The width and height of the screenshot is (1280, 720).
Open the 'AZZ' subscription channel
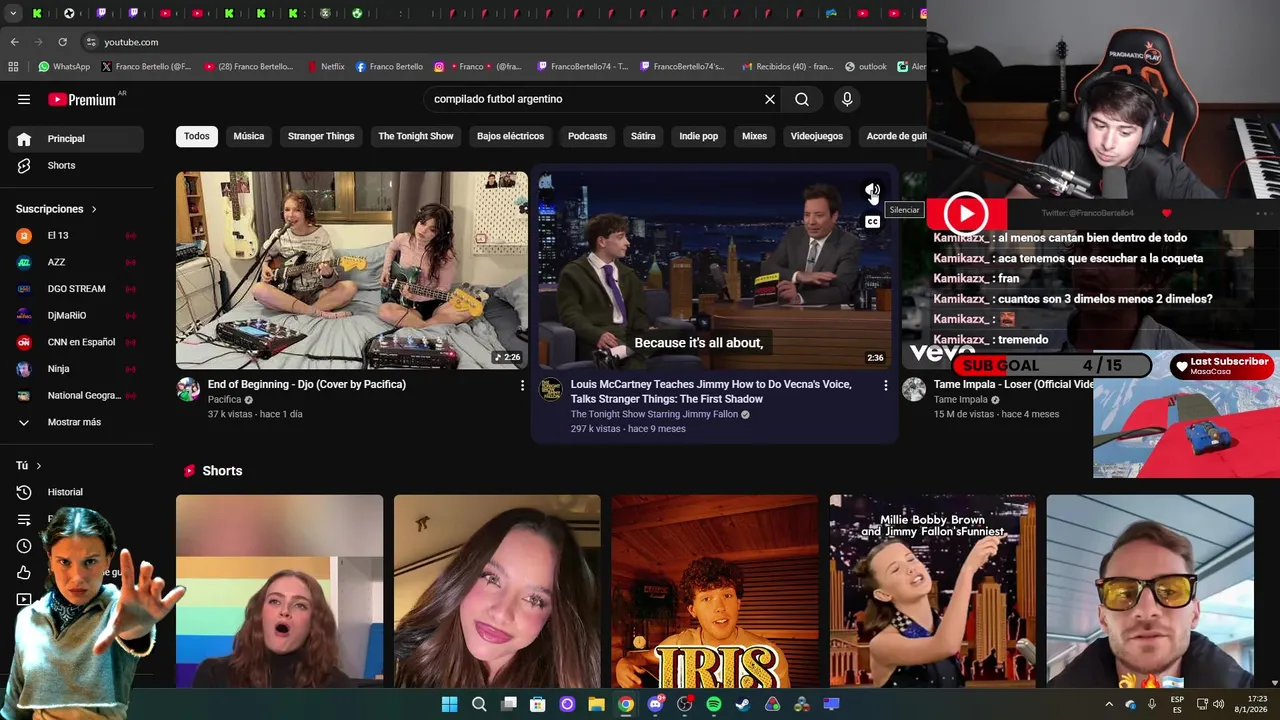click(76, 262)
